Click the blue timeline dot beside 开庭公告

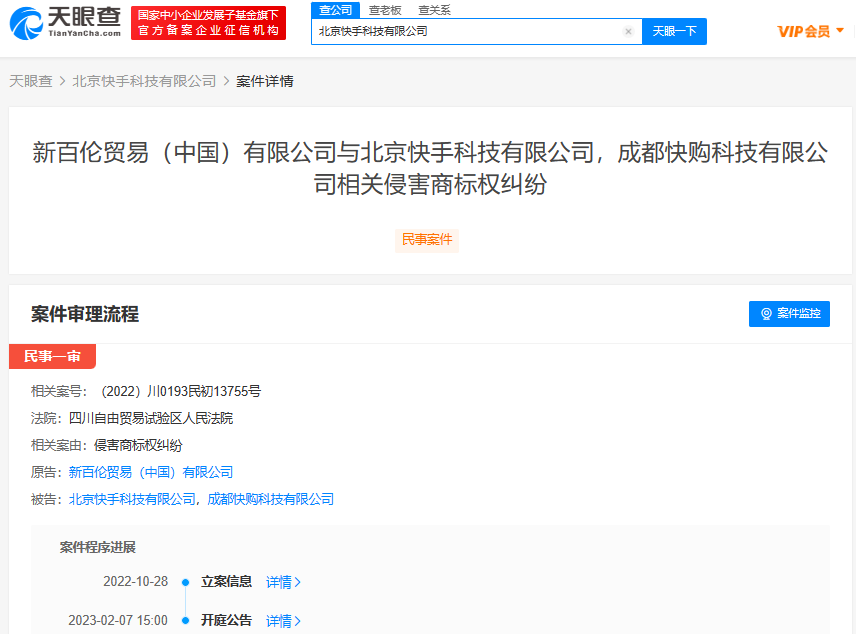184,621
